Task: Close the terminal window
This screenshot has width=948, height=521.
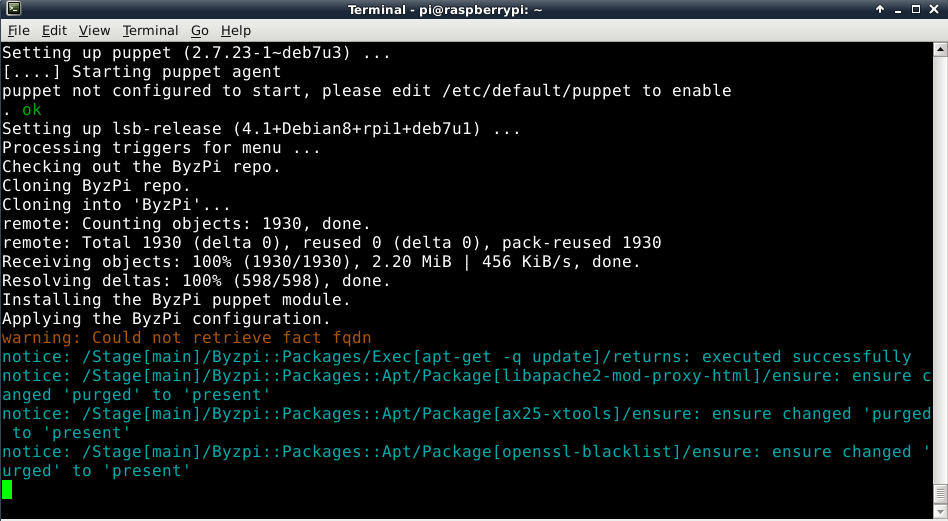Action: pos(934,9)
